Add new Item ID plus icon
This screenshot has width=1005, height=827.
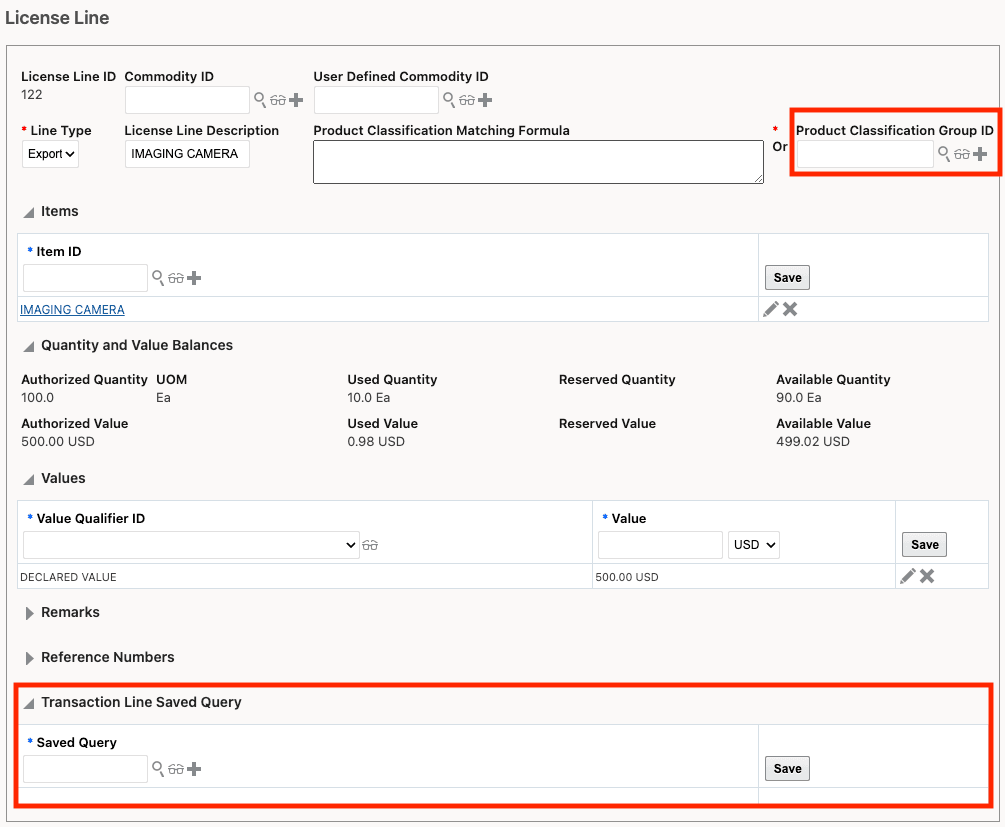coord(194,278)
